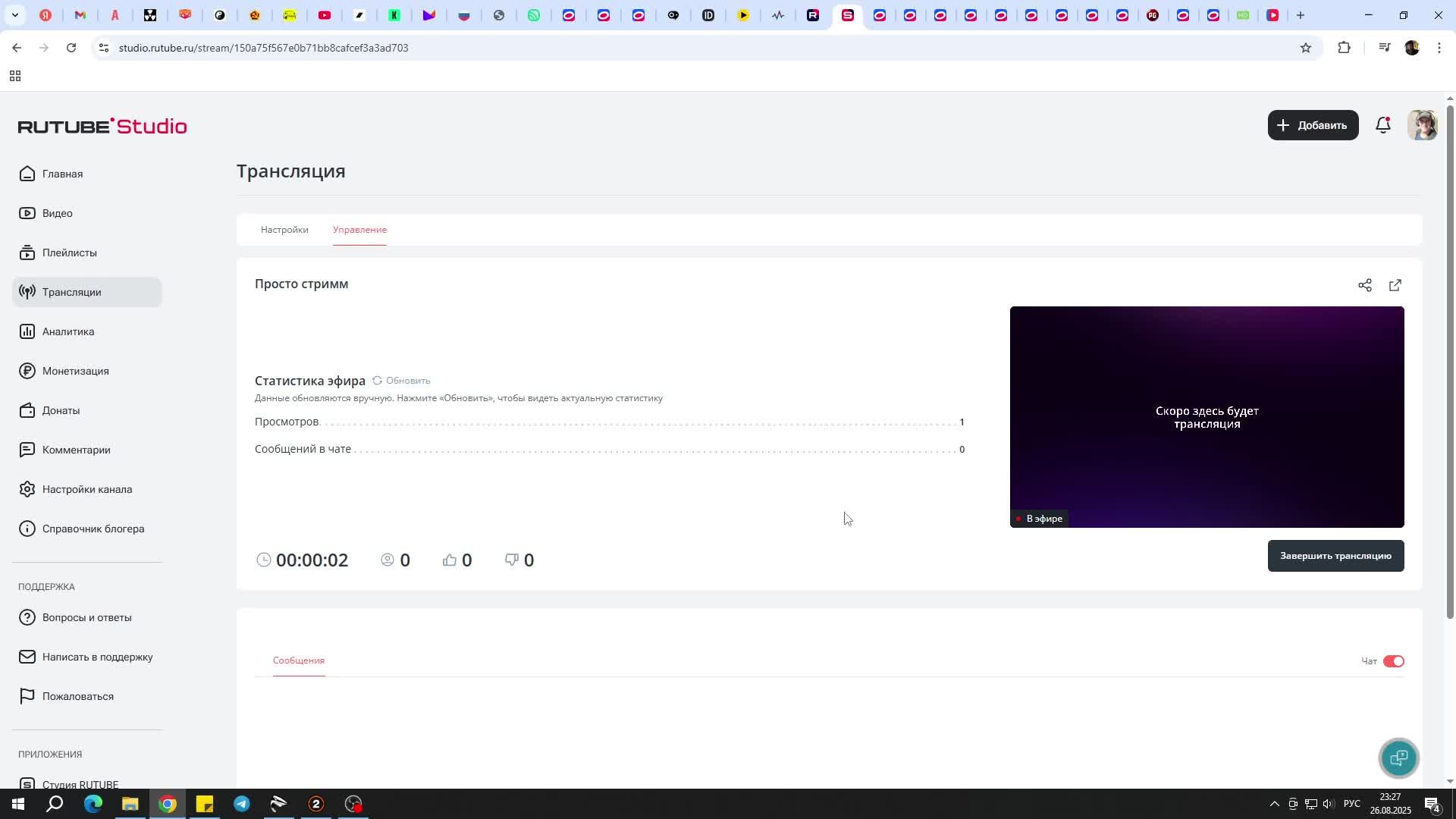Expand the browser tab search dropdown

point(14,15)
